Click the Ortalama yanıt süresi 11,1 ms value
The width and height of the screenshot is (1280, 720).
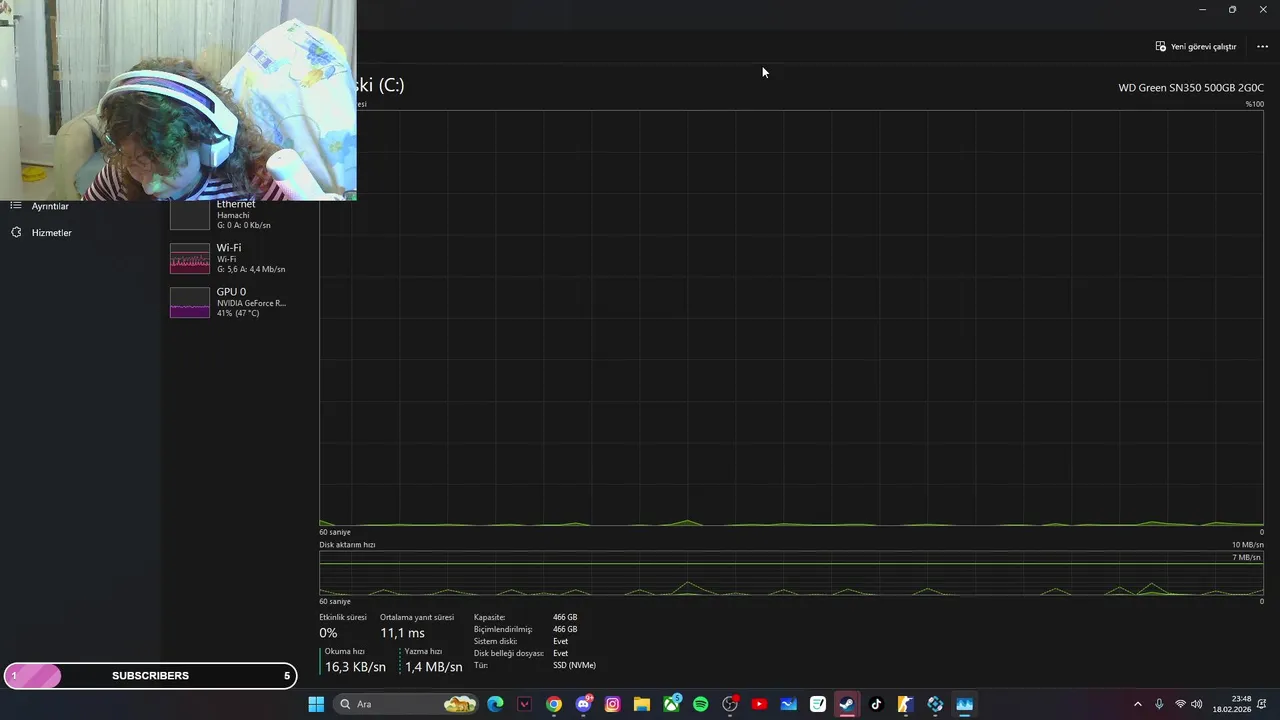pyautogui.click(x=402, y=633)
